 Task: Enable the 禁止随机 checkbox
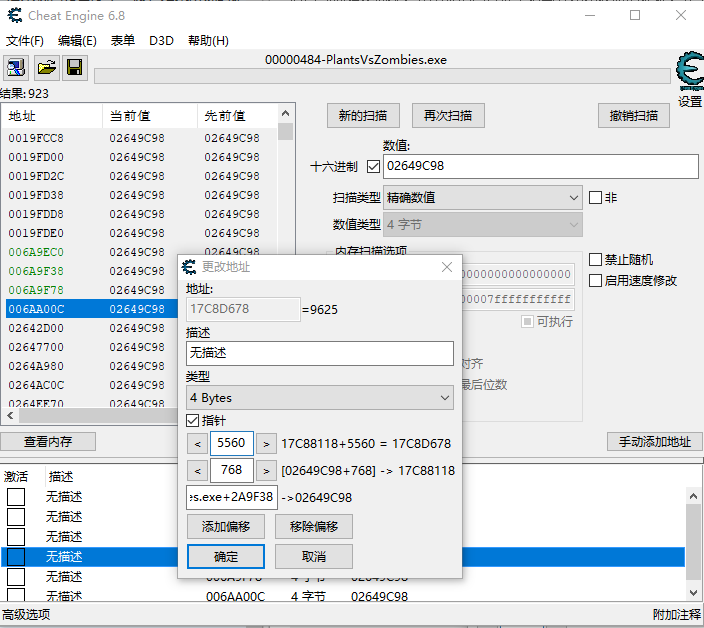tap(595, 259)
